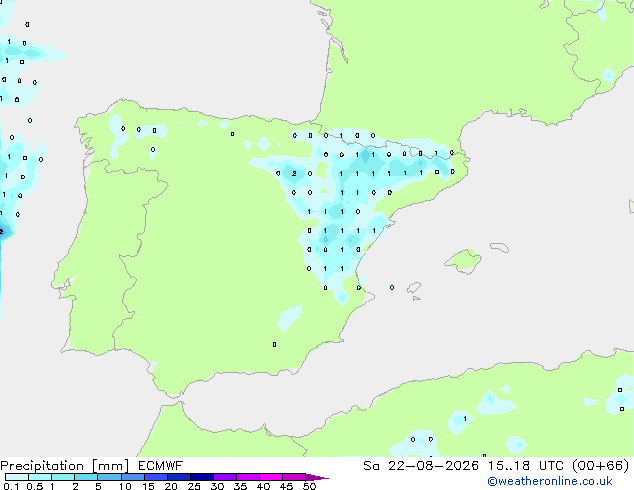
Task: Click the lone '0' value in southern Spain
Action: point(275,344)
